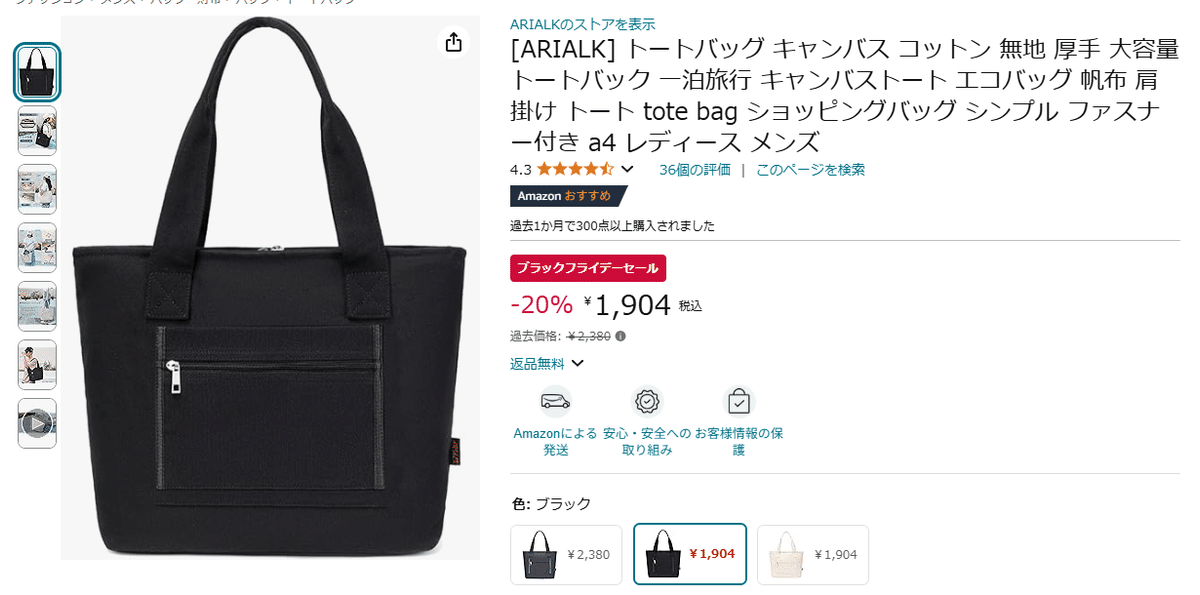Select the ¥2,380 navy bag color option

pos(566,555)
